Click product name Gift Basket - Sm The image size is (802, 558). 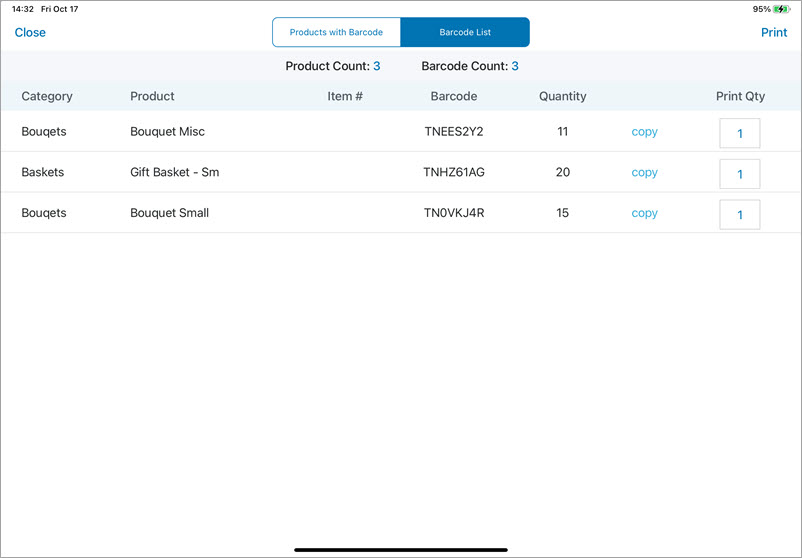[x=174, y=172]
